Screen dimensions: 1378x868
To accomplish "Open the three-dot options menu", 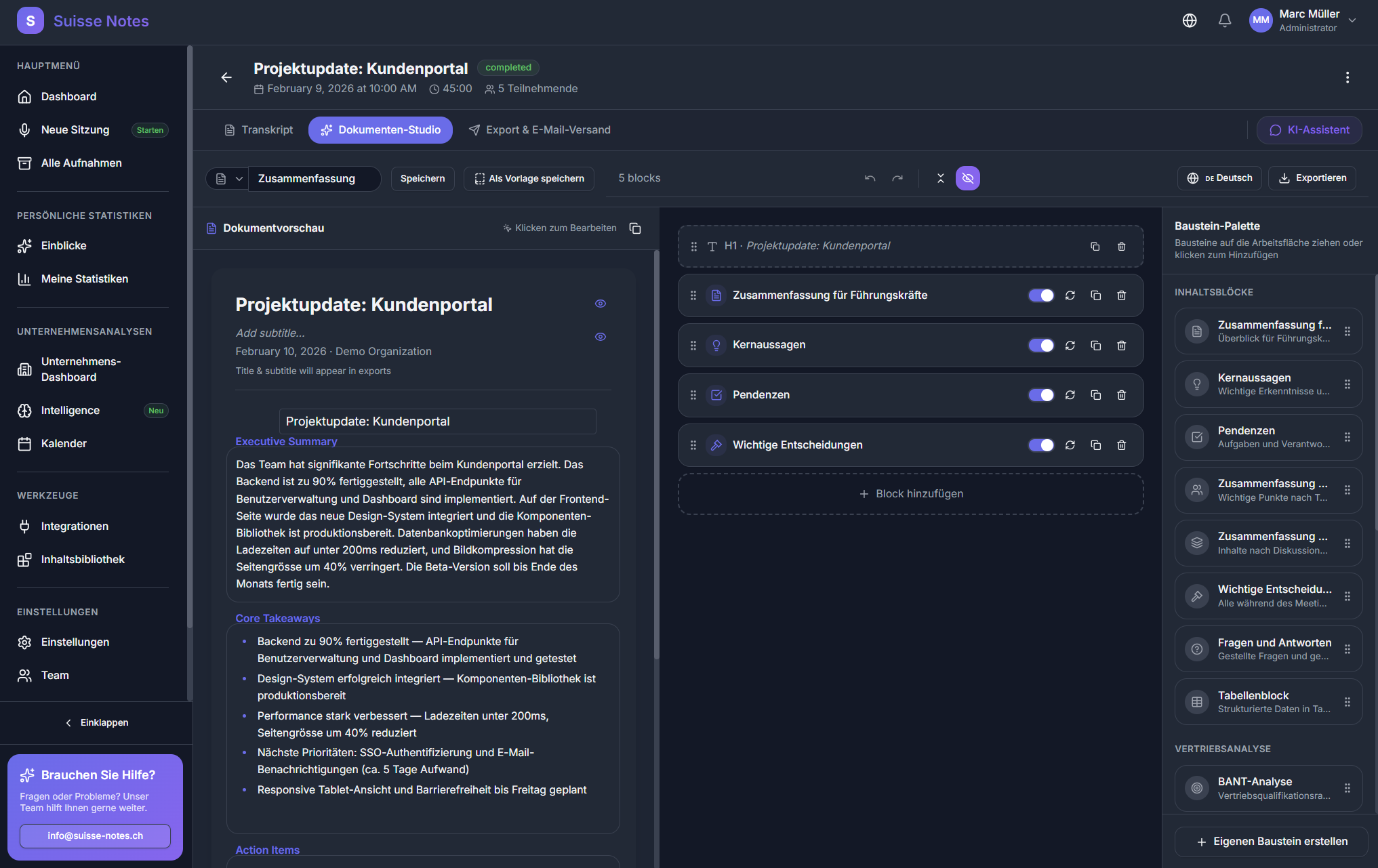I will tap(1347, 77).
